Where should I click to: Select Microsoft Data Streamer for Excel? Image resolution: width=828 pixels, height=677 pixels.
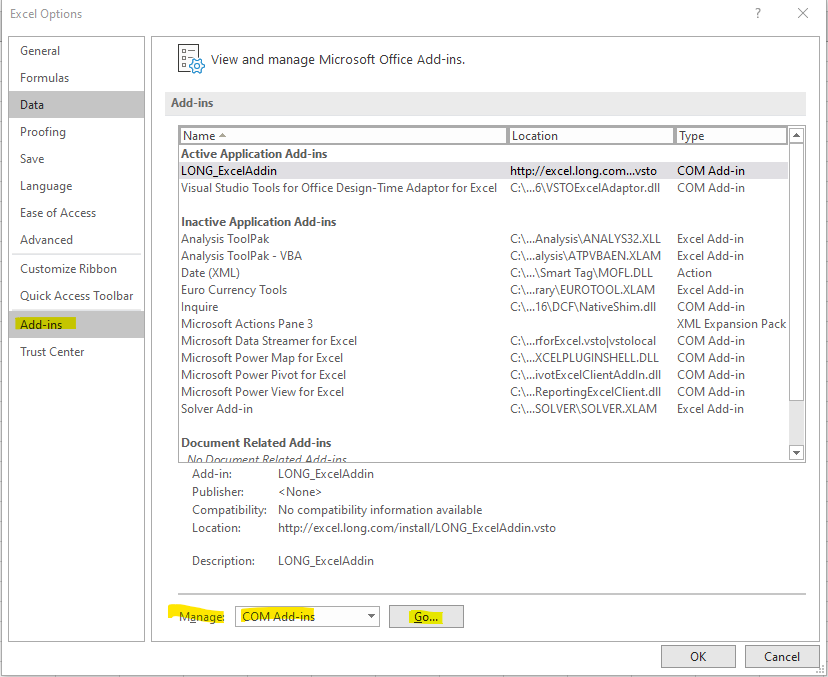click(484, 341)
